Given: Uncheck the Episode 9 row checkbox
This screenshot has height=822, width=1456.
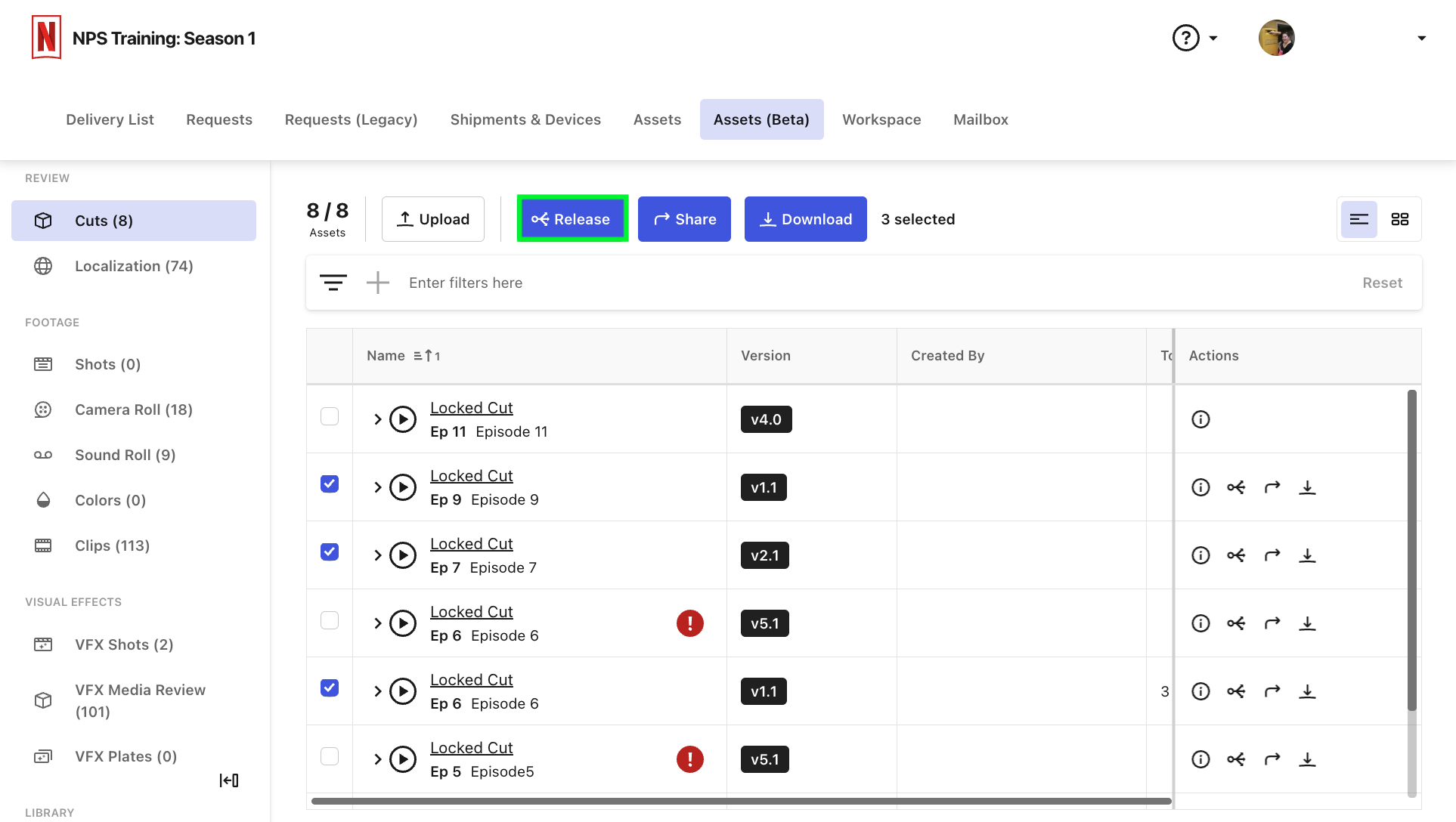Looking at the screenshot, I should point(330,484).
